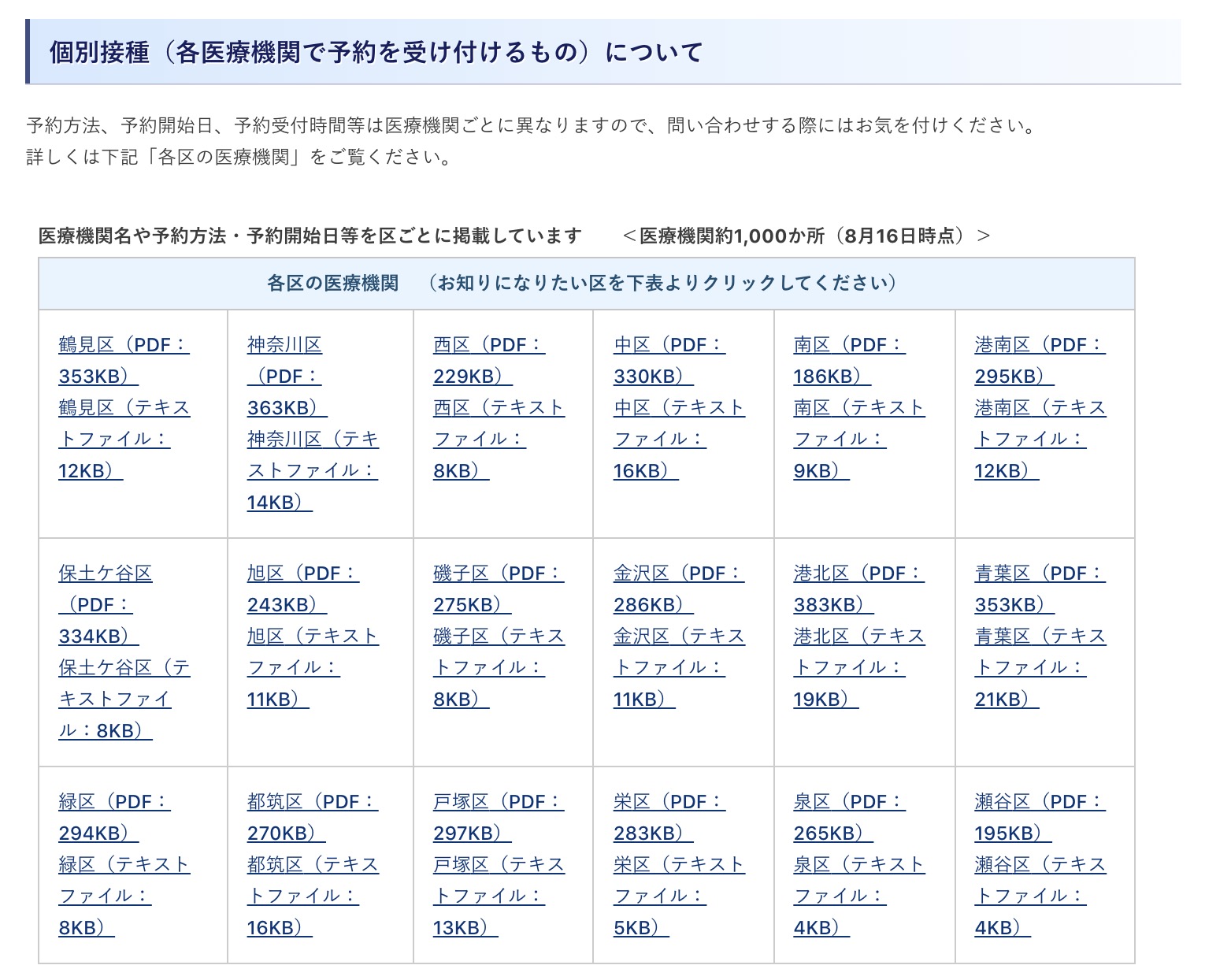
Task: Open the 瀬谷区 text file (4KB) link
Action: [1040, 896]
